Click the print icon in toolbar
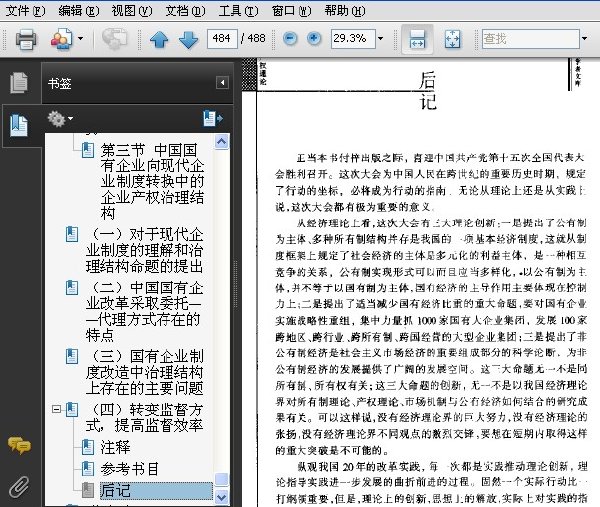Image resolution: width=600 pixels, height=507 pixels. point(26,39)
